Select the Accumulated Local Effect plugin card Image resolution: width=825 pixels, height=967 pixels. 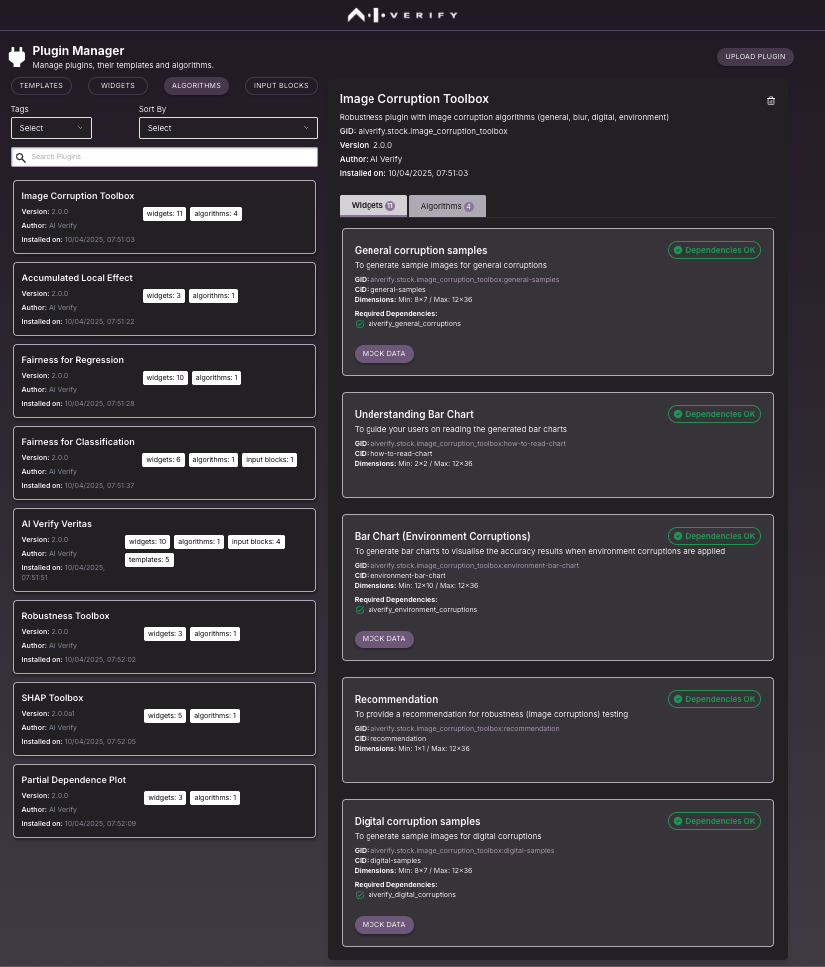point(165,299)
